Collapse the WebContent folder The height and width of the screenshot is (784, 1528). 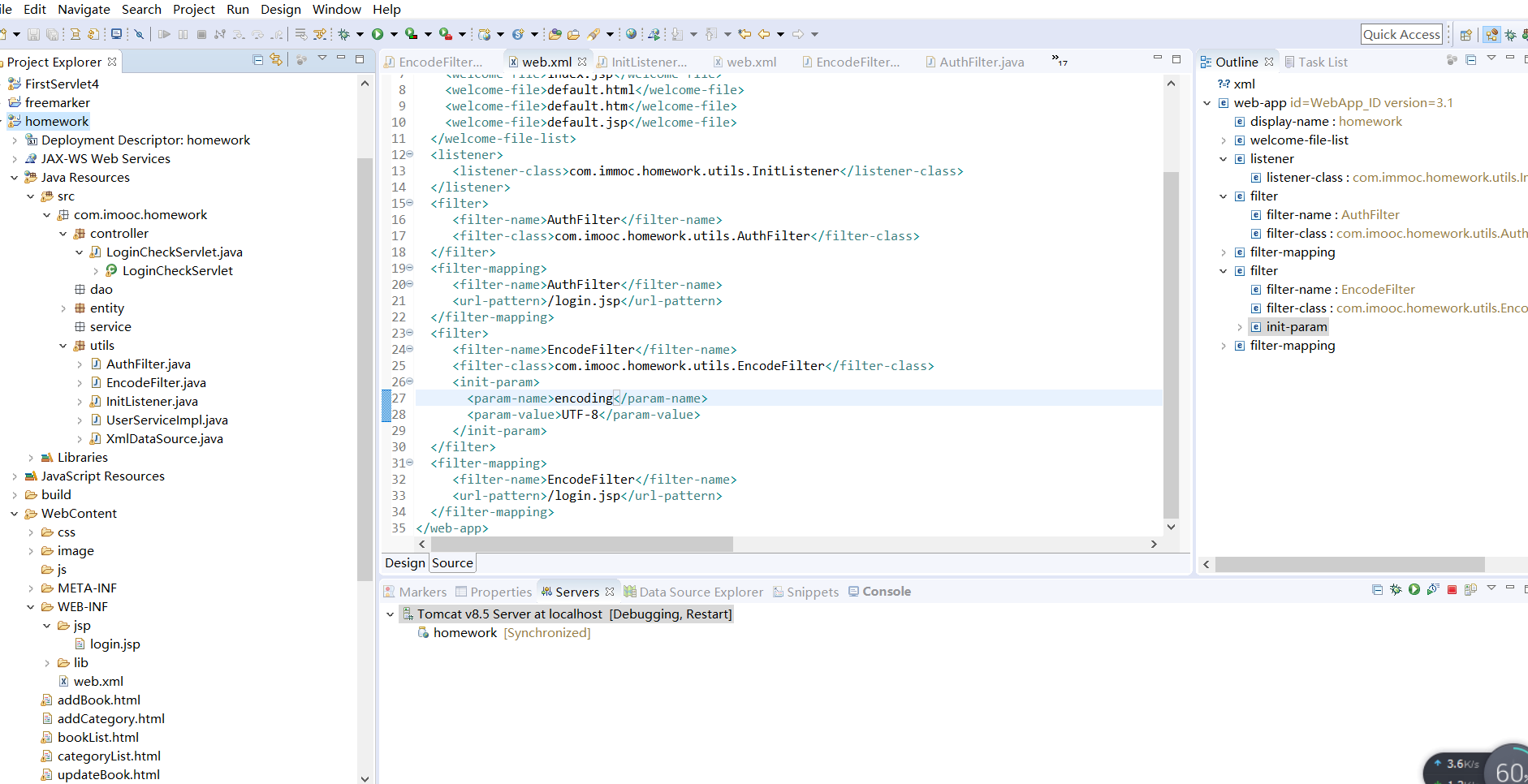click(x=14, y=513)
